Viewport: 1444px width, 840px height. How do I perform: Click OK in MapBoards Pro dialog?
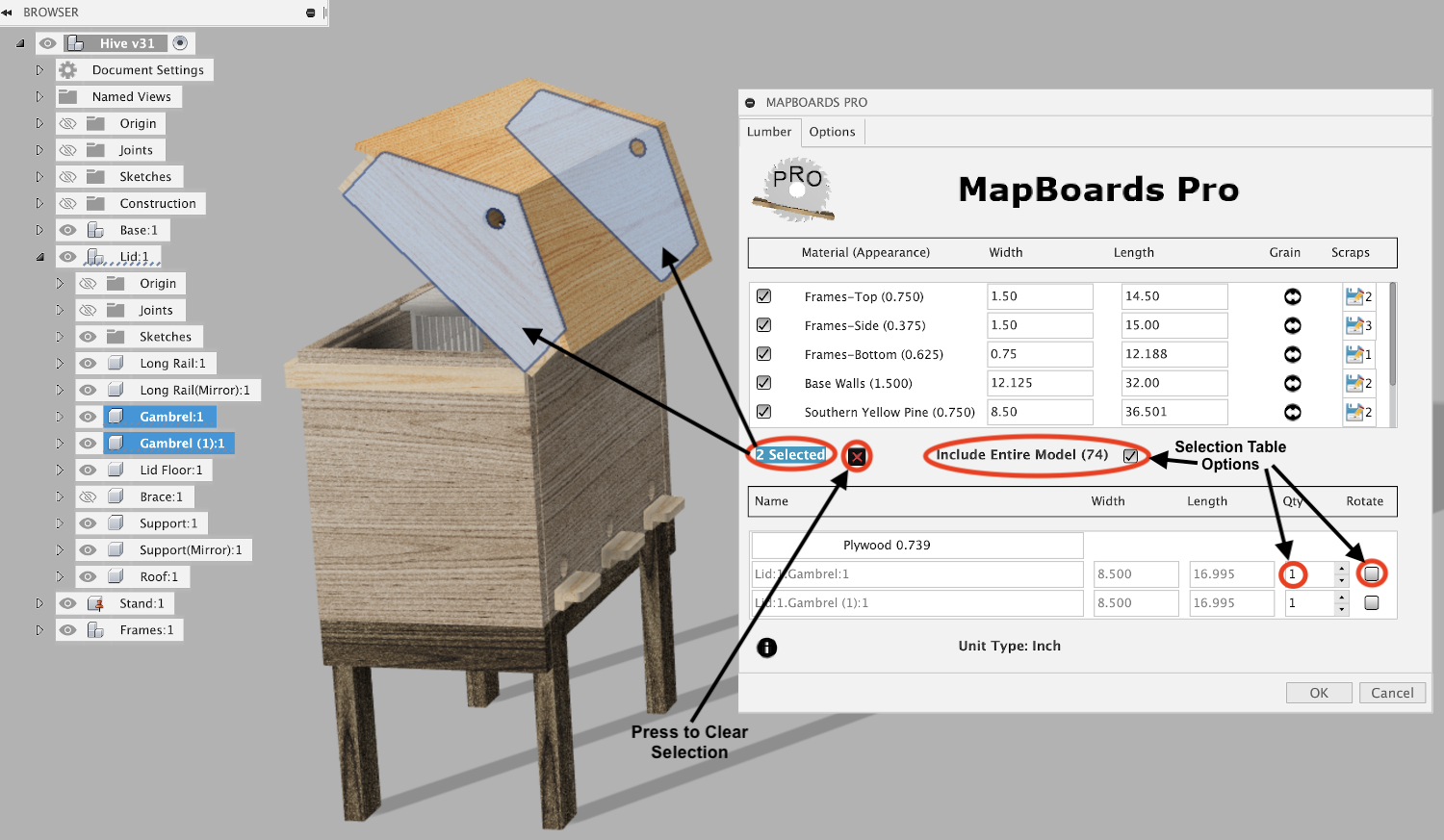tap(1318, 693)
